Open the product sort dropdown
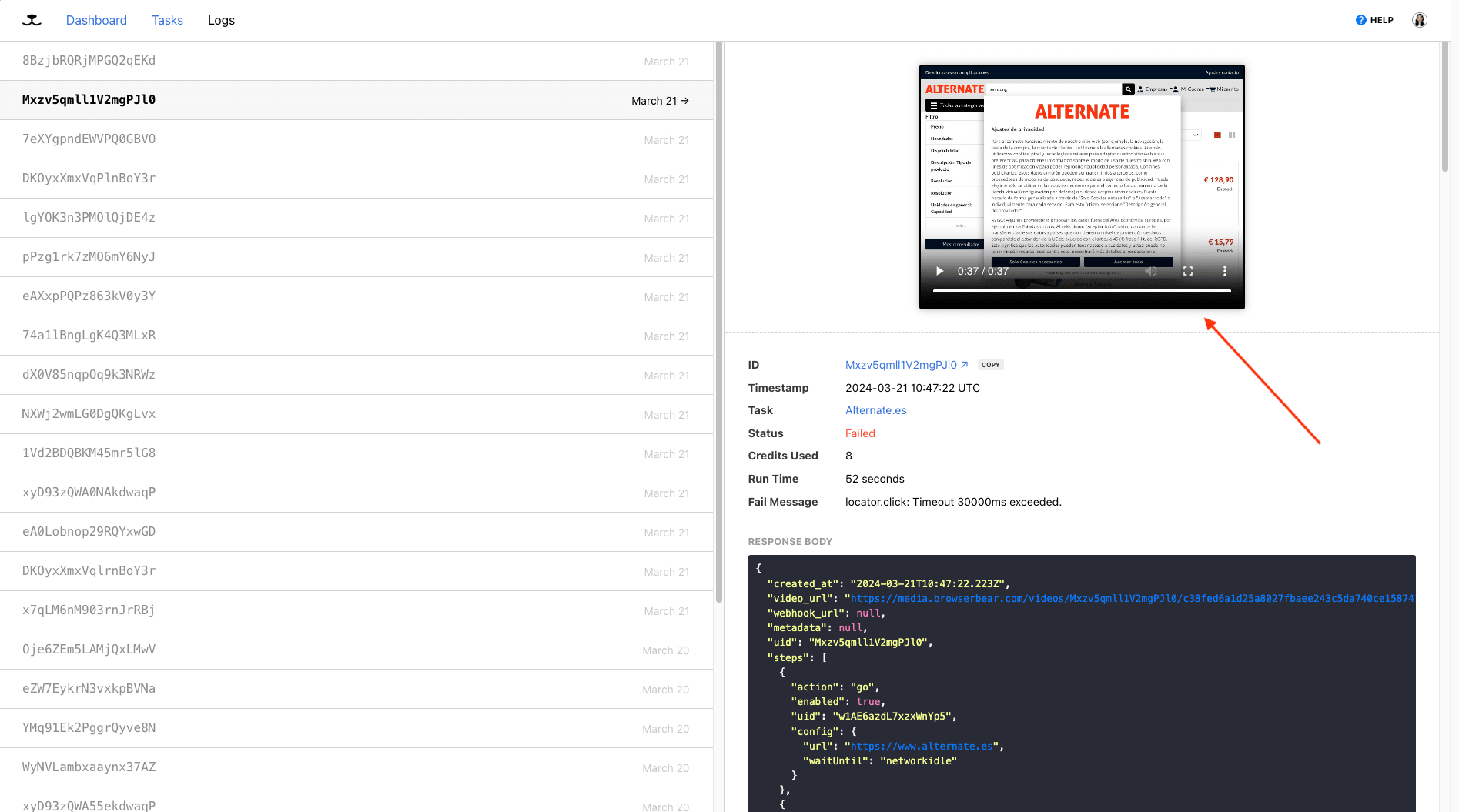1459x812 pixels. click(1195, 136)
